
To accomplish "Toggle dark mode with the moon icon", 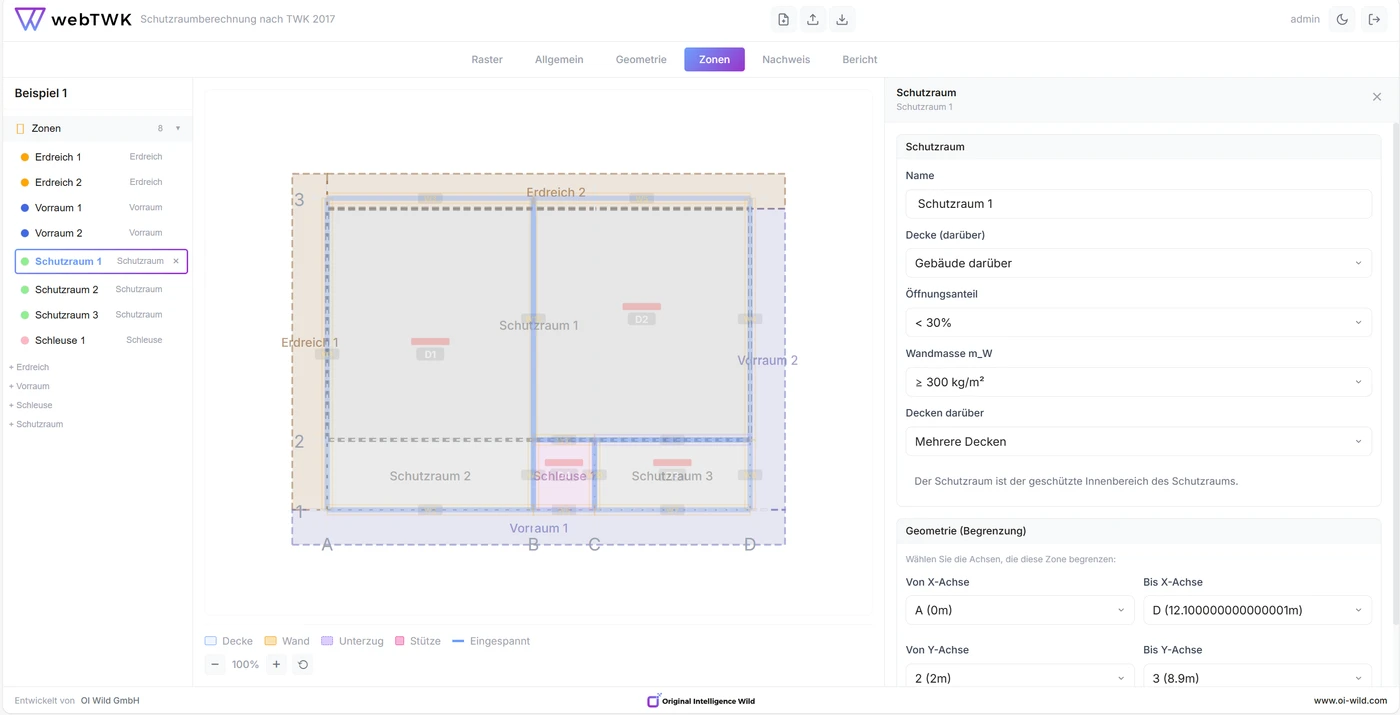I will pos(1342,19).
